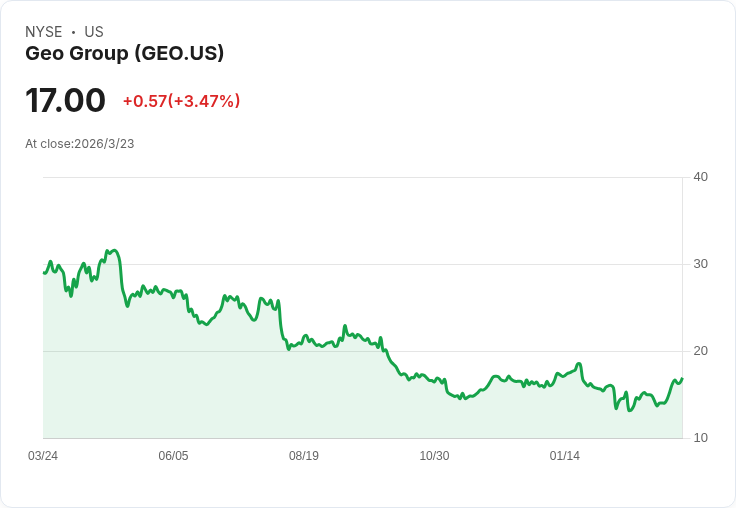
Task: Click the At close:2026/3/23 timestamp
Action: (80, 144)
